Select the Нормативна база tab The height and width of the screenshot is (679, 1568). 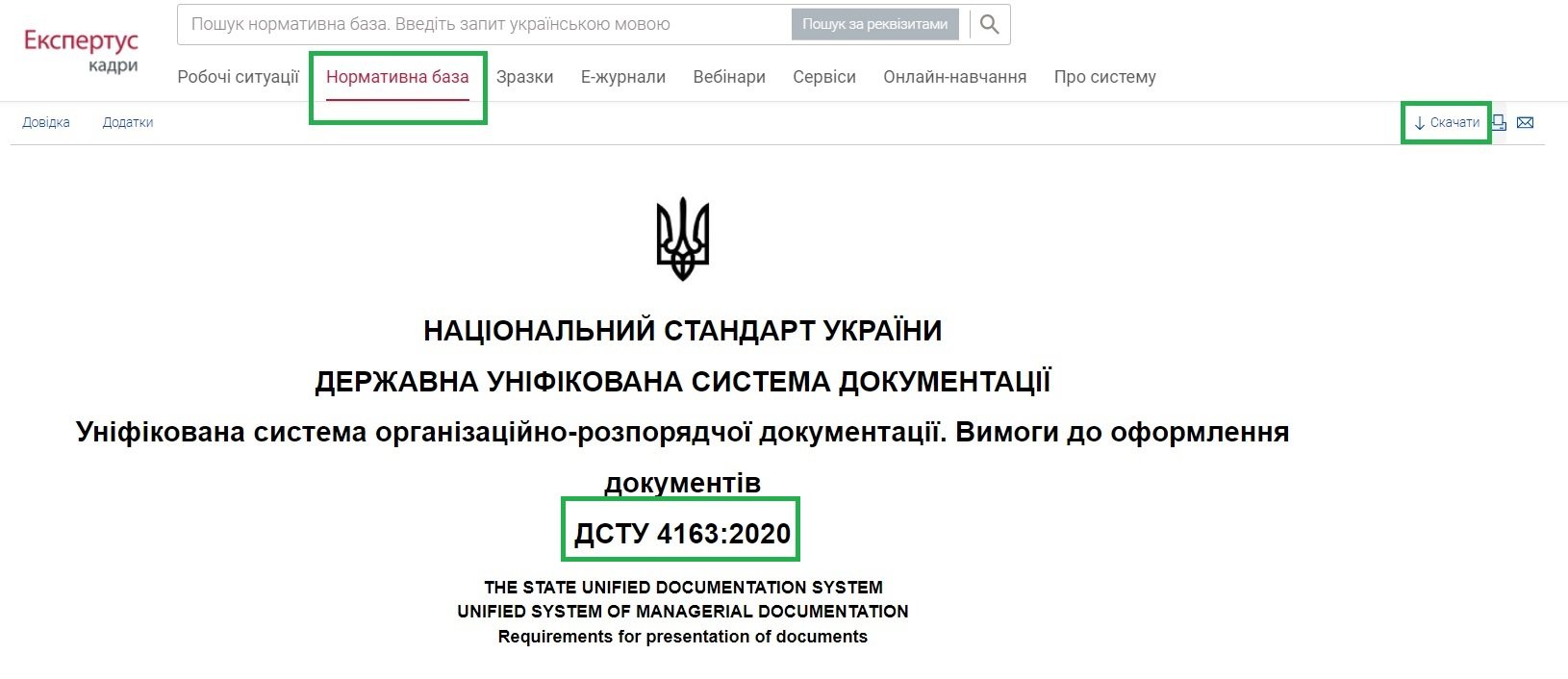(397, 77)
